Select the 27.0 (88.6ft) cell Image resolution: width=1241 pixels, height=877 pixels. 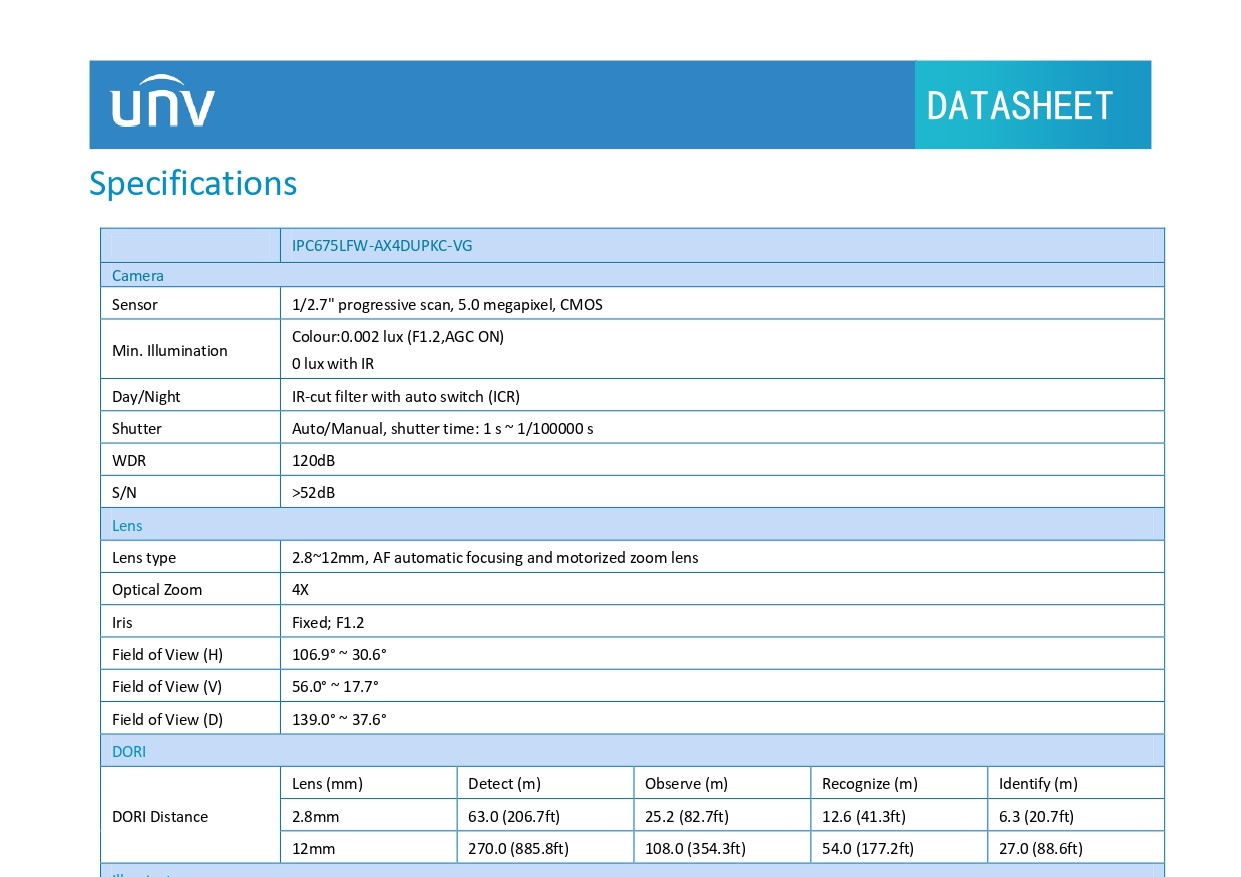(1041, 848)
